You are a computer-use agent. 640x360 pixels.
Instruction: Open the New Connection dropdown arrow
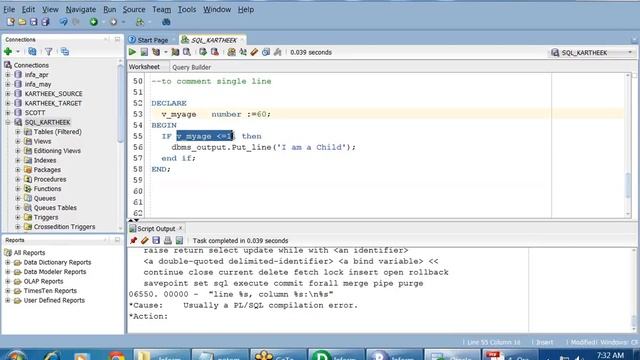[x=18, y=52]
